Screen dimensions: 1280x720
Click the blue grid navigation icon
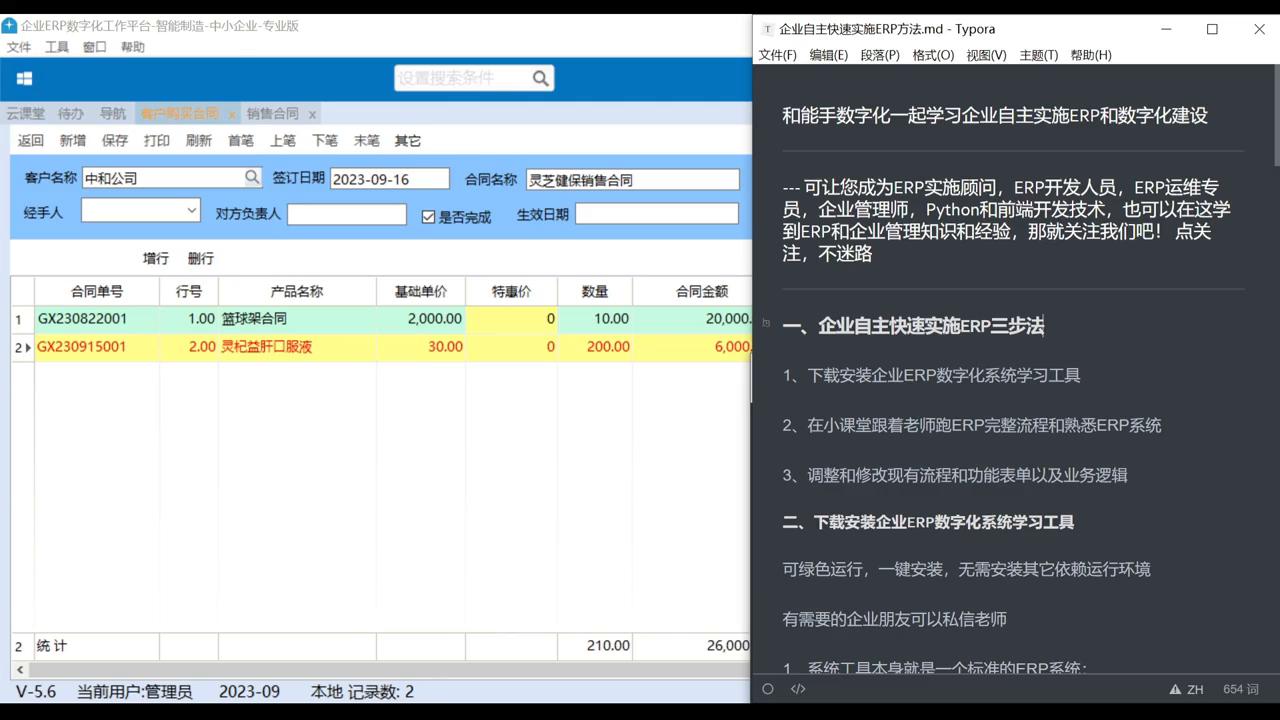(x=22, y=78)
